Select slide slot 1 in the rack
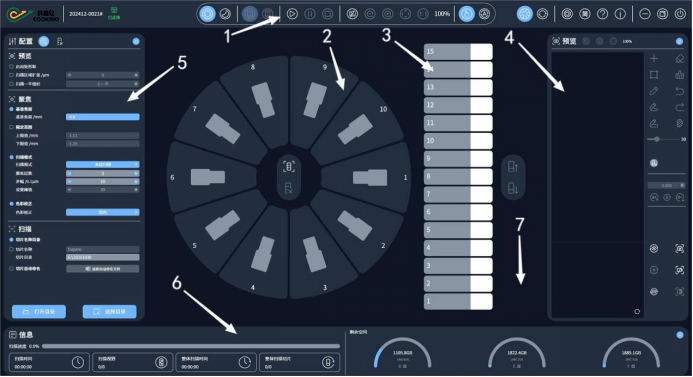The height and width of the screenshot is (377, 693). (x=458, y=301)
